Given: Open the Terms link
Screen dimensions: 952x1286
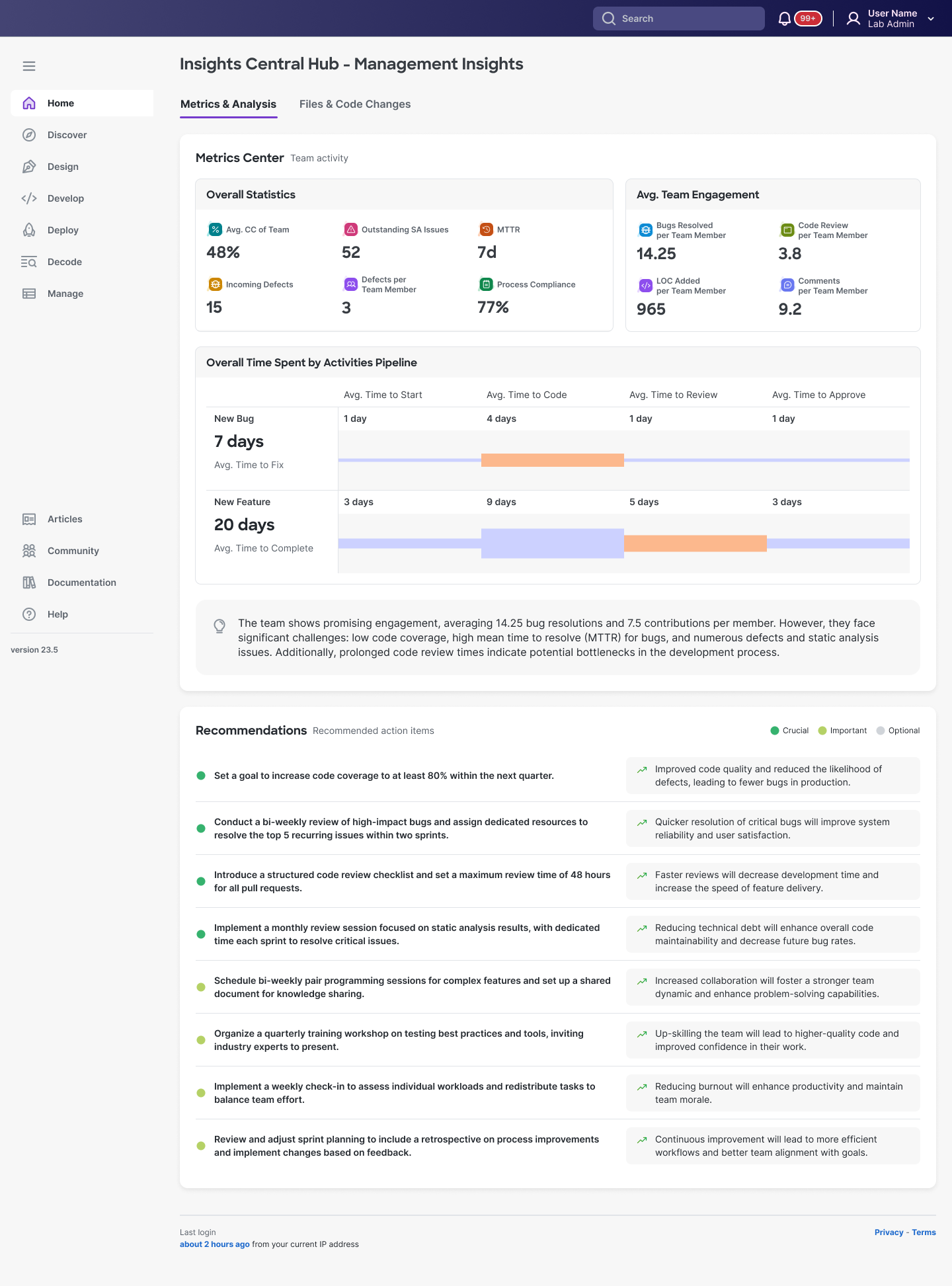Looking at the screenshot, I should [x=924, y=1232].
